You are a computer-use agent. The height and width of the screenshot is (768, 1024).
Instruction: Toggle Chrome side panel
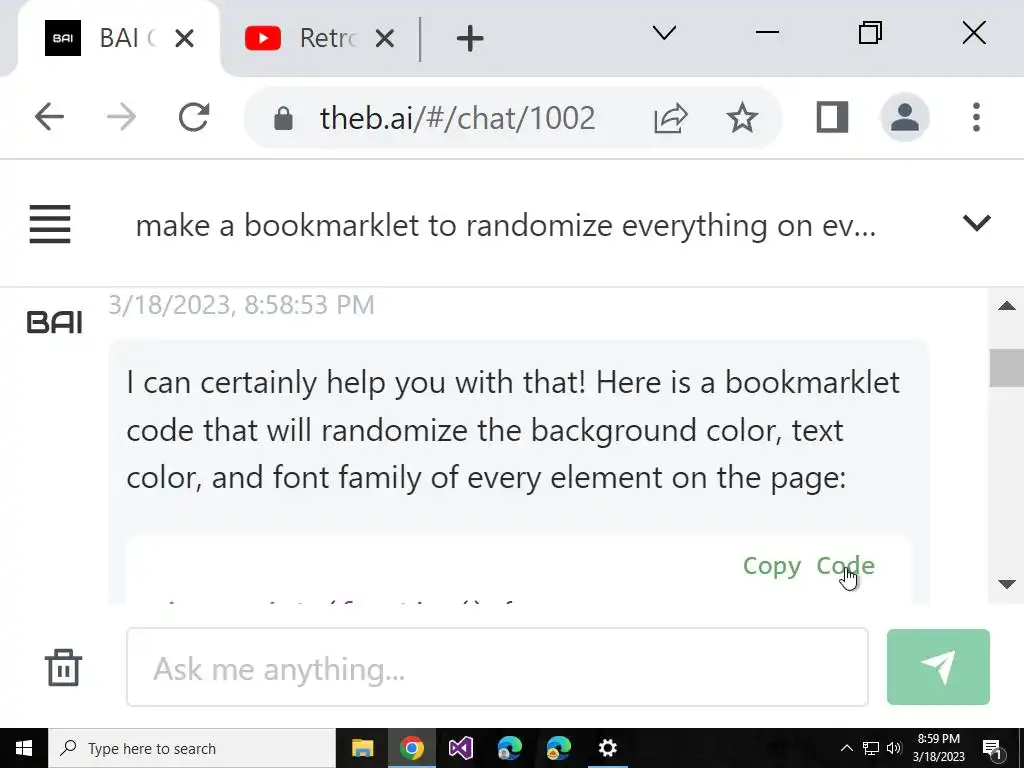pos(832,118)
